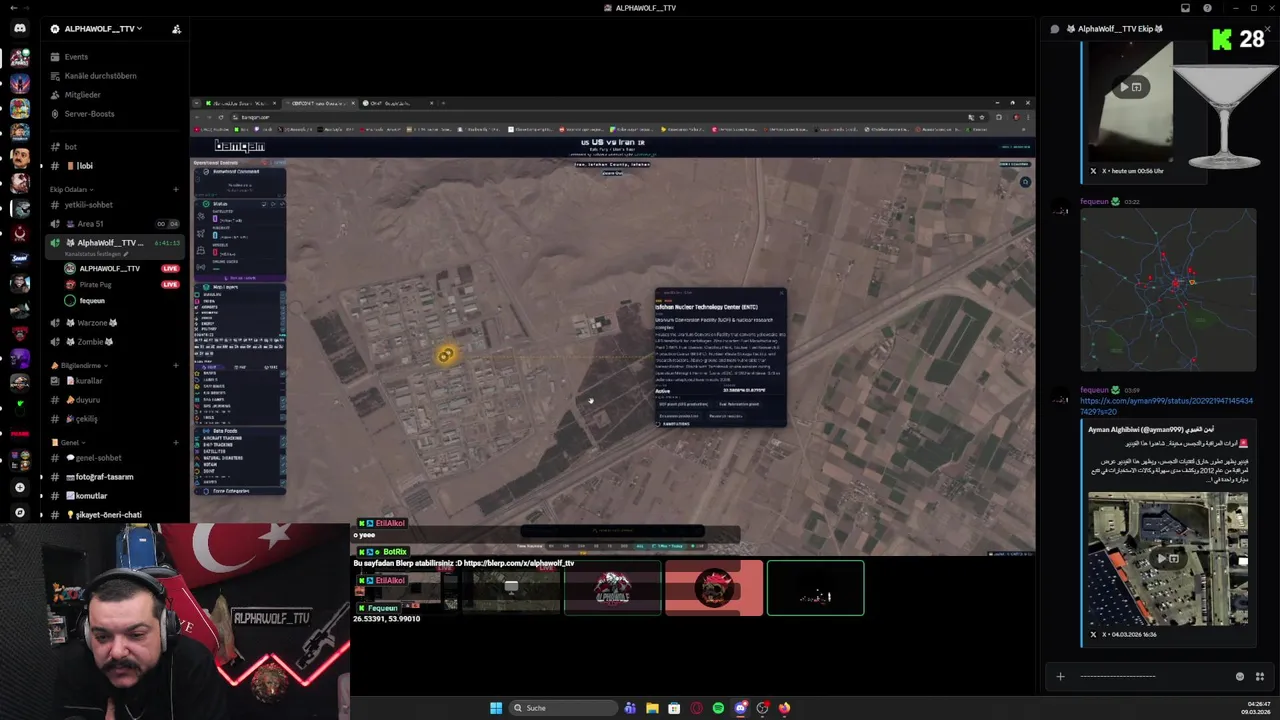Open Kanäle durchstöbern

pyautogui.click(x=100, y=76)
